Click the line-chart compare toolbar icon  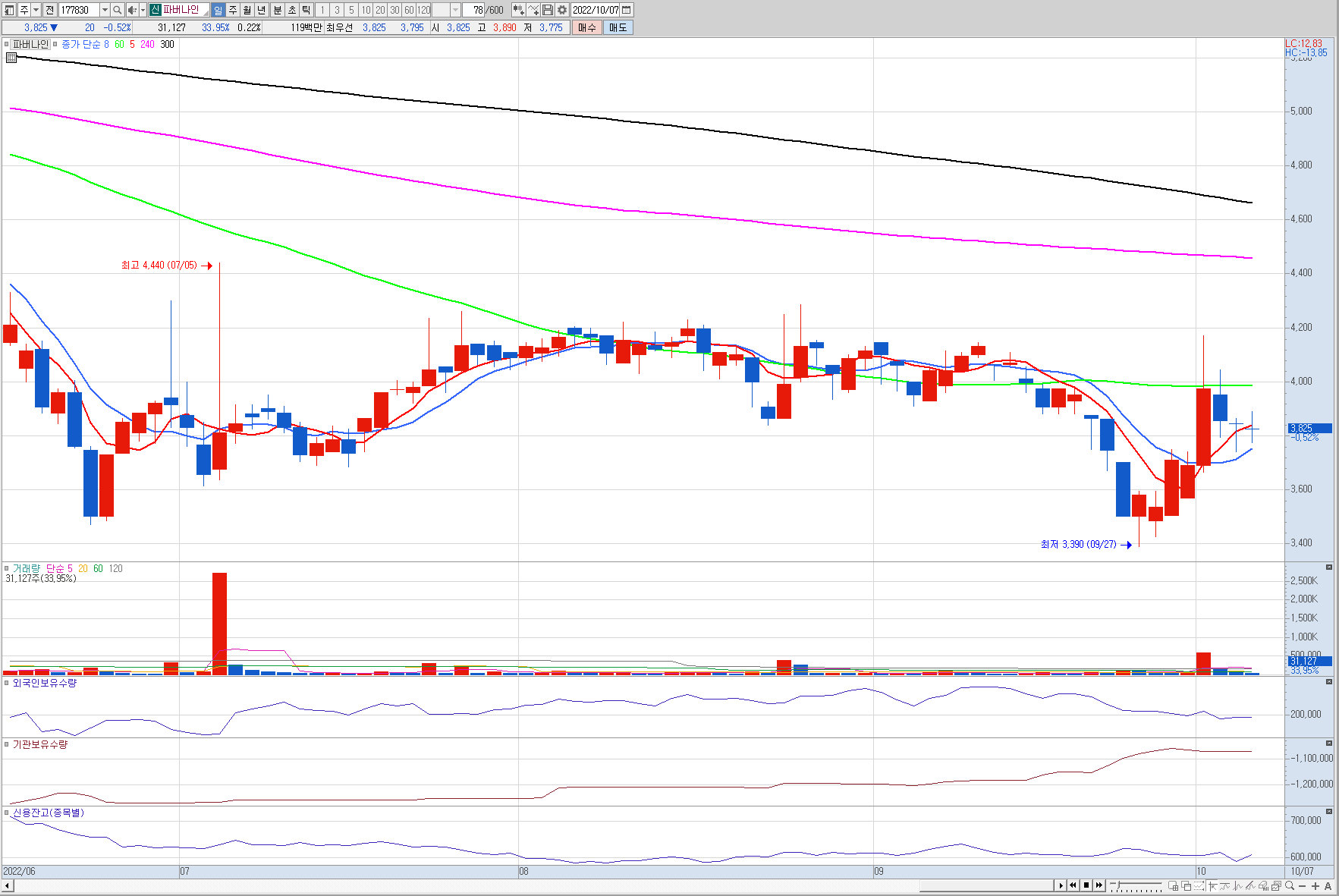tap(533, 10)
